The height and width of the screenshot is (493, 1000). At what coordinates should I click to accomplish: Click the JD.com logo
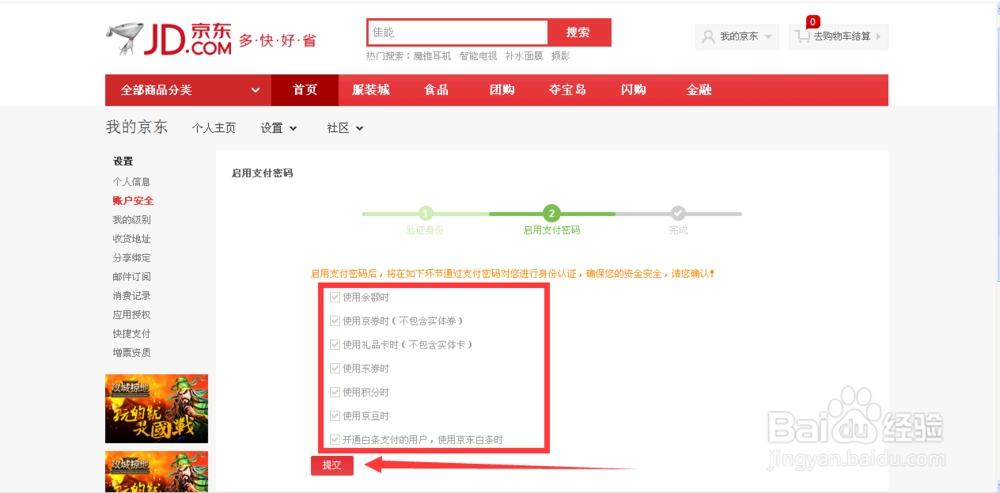tap(168, 40)
